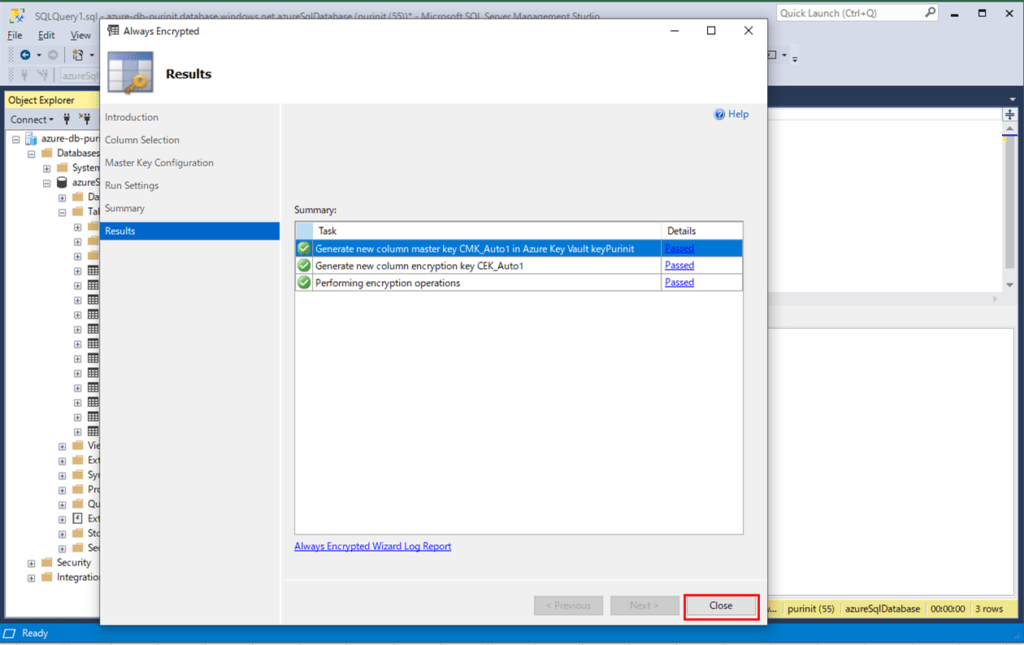Image resolution: width=1024 pixels, height=645 pixels.
Task: Open the File menu
Action: (x=16, y=33)
